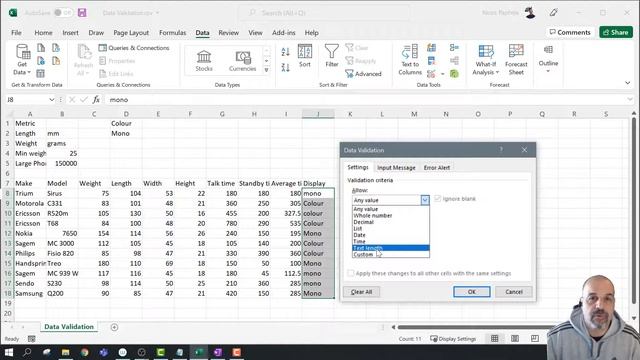
Task: Collapse the Allow dropdown arrow
Action: (425, 200)
